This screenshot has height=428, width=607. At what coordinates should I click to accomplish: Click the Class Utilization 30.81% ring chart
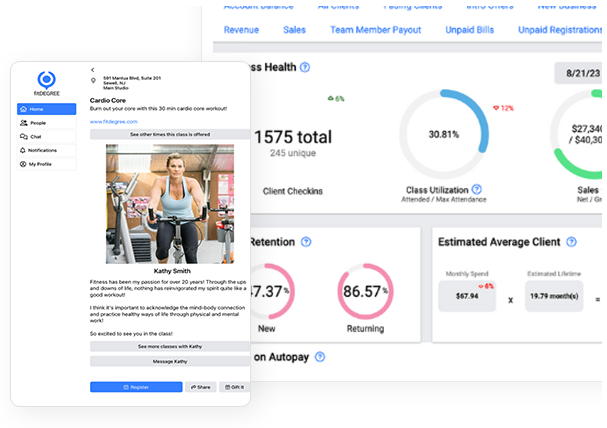pyautogui.click(x=444, y=134)
